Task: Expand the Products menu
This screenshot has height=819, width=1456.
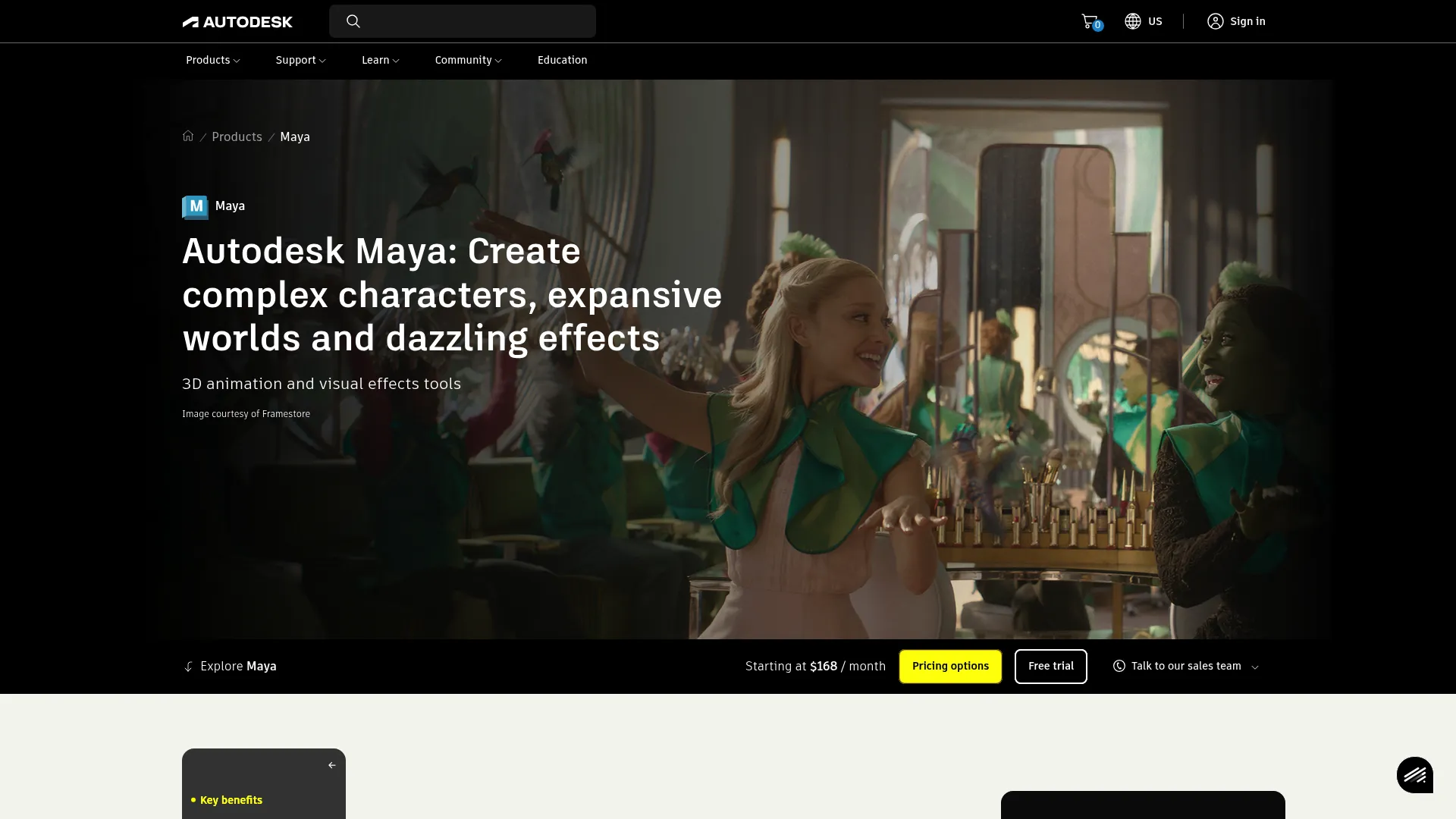Action: [213, 60]
